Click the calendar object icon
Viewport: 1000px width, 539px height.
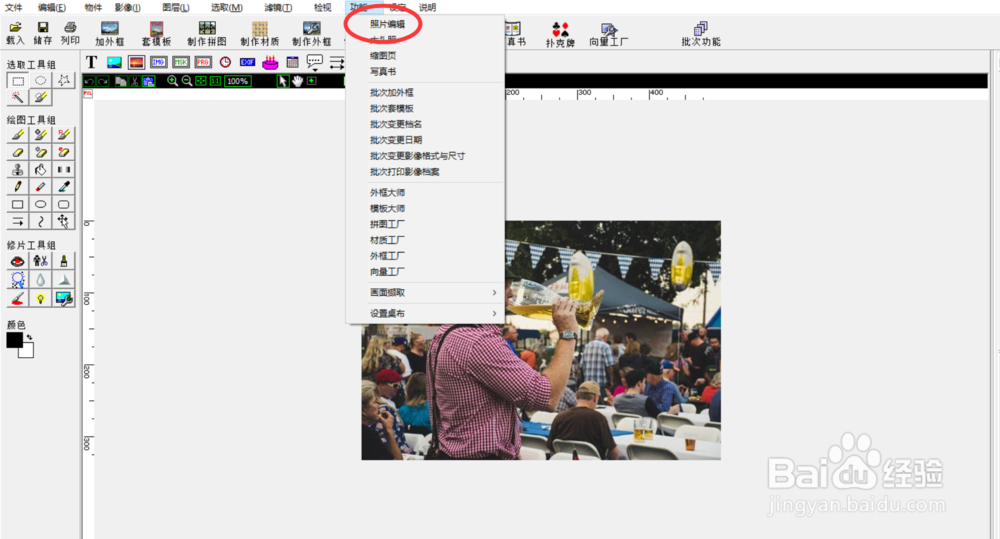tap(292, 63)
